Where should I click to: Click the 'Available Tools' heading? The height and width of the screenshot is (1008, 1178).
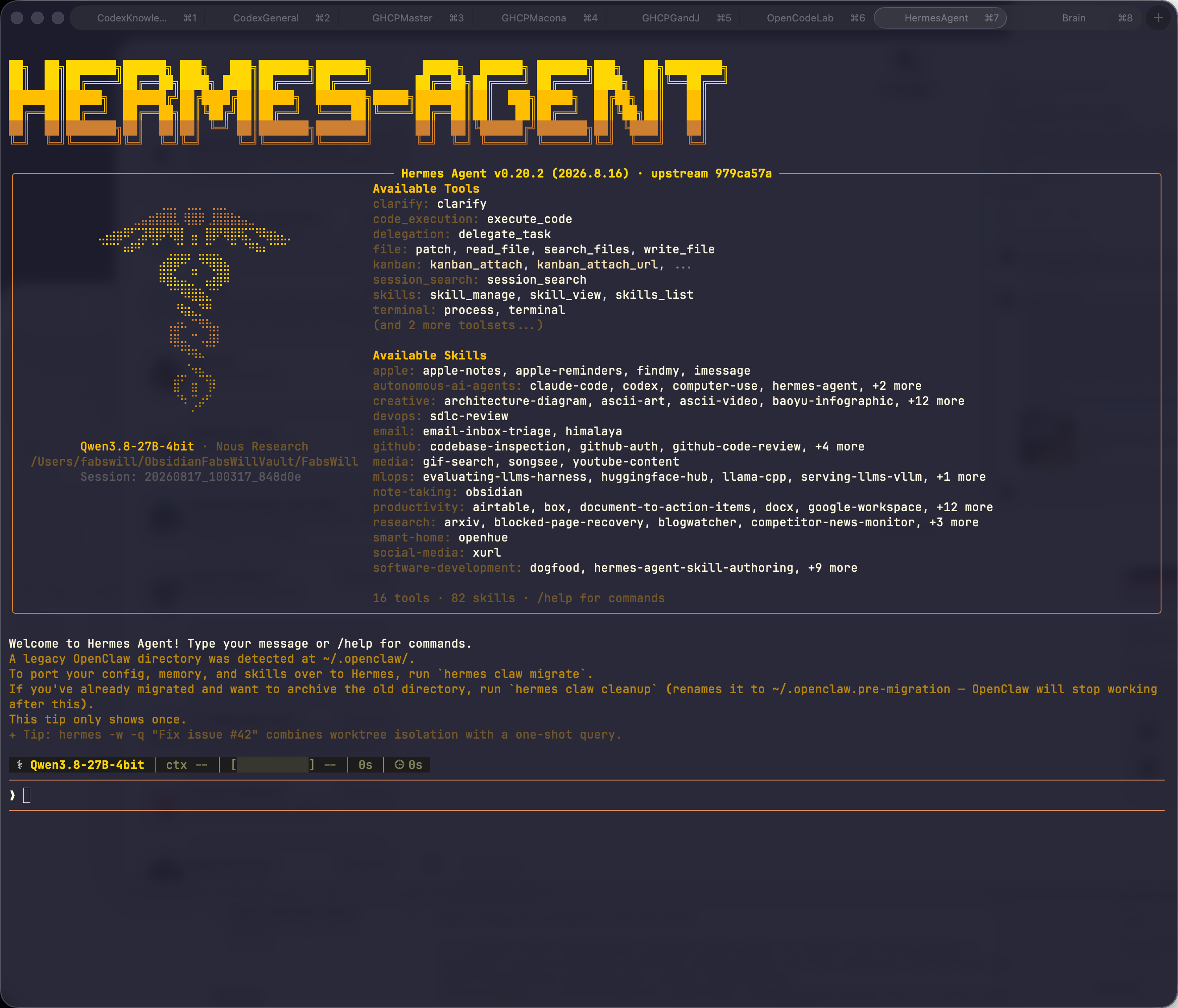pyautogui.click(x=426, y=189)
